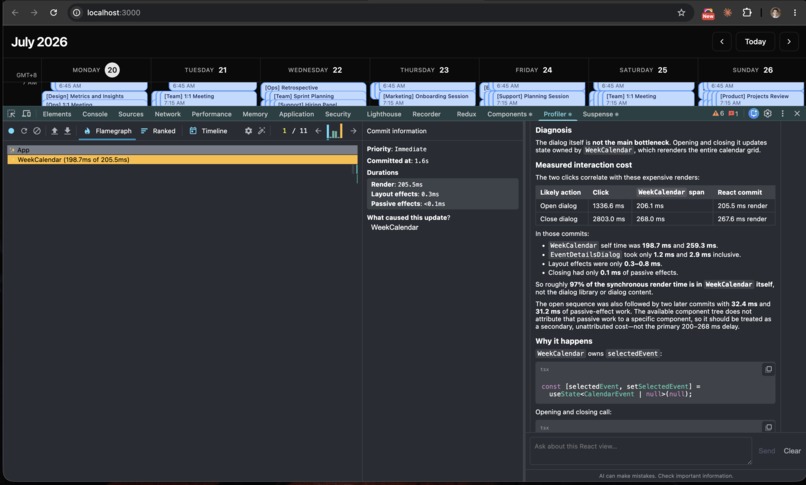Screen dimensions: 806x485
Task: Open the Console tab
Action: tap(95, 114)
